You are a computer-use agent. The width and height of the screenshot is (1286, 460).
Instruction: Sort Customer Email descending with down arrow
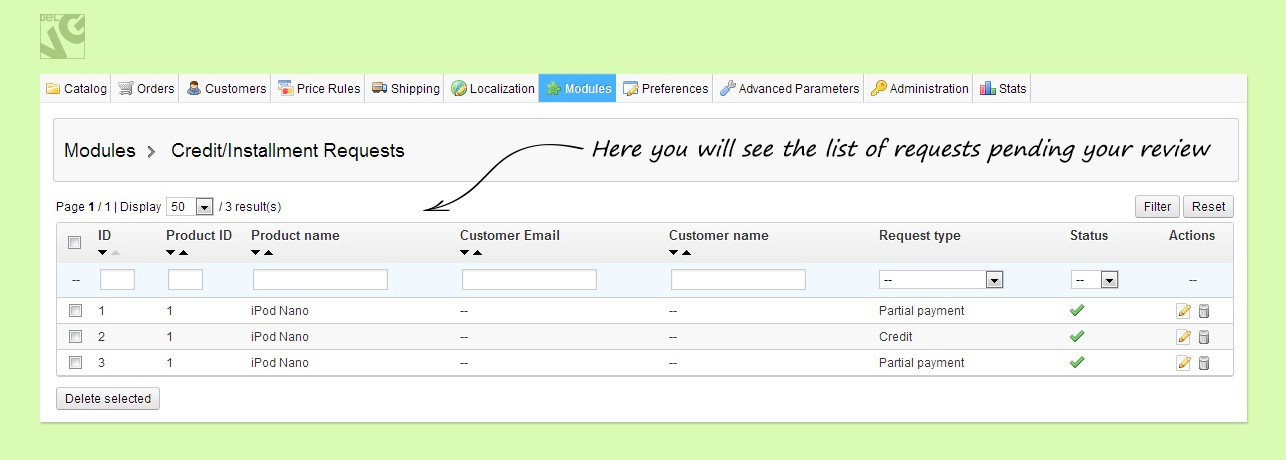click(465, 253)
